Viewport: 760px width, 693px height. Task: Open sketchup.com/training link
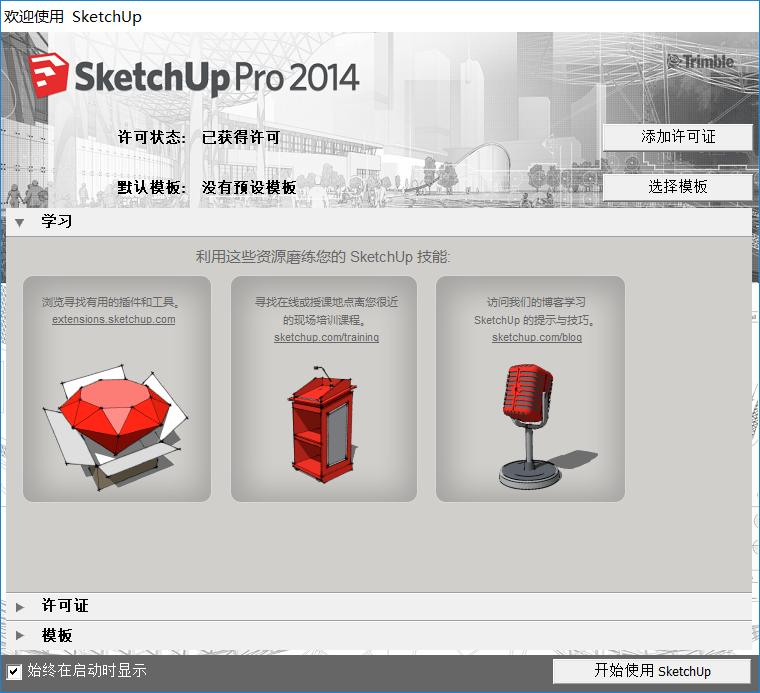(326, 337)
